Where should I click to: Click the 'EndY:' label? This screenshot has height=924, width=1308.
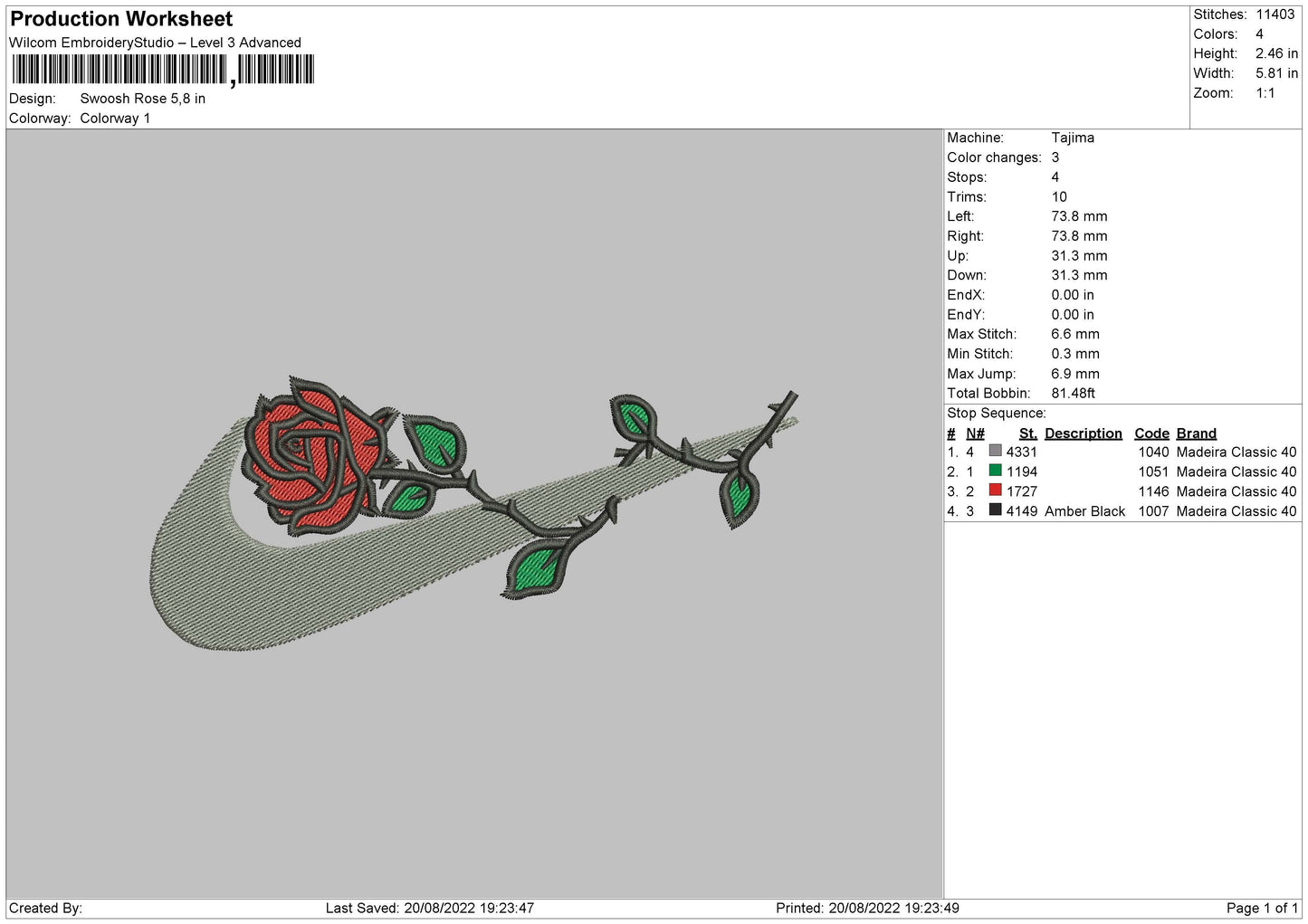pyautogui.click(x=965, y=315)
